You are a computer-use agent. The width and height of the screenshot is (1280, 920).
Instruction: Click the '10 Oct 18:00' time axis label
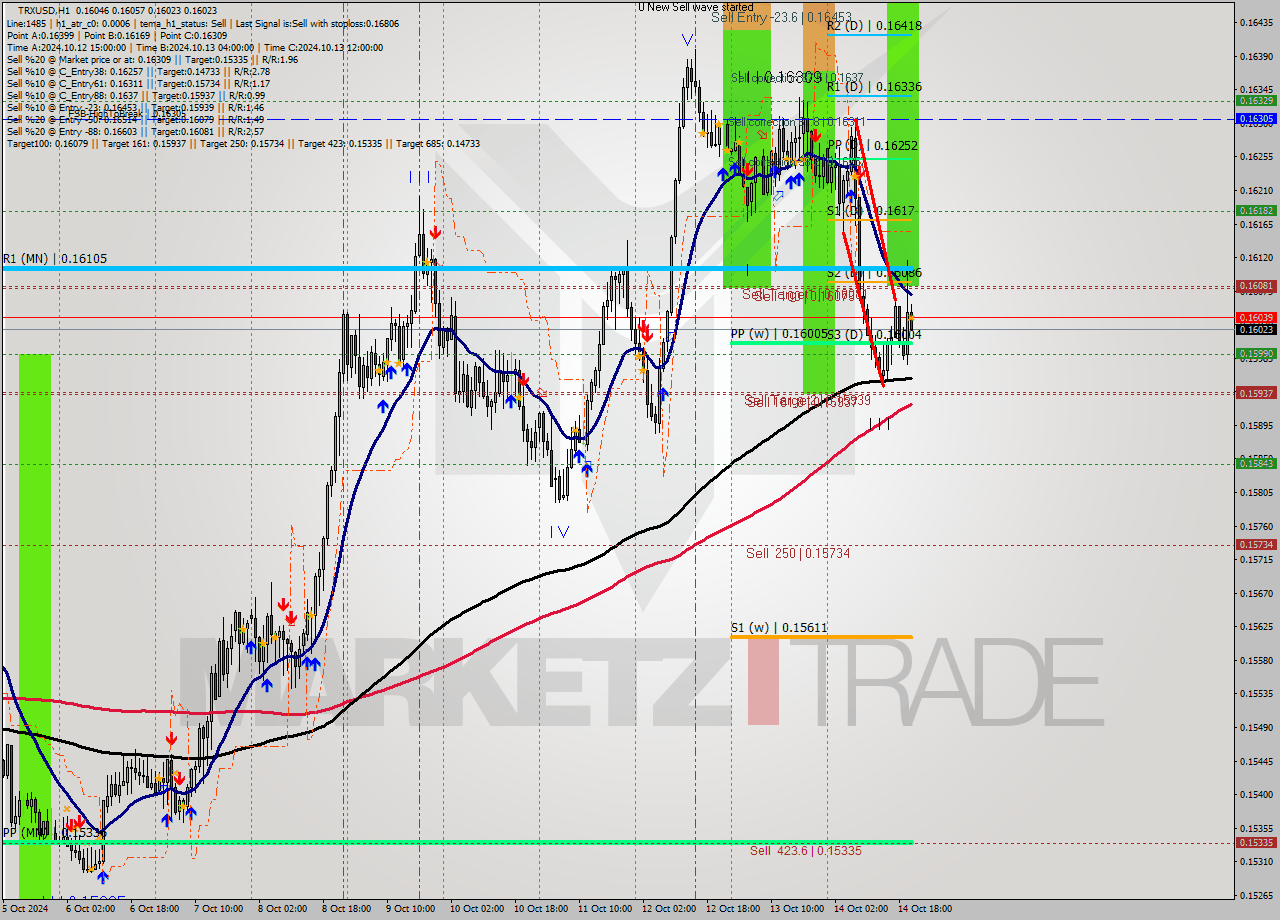pyautogui.click(x=540, y=909)
